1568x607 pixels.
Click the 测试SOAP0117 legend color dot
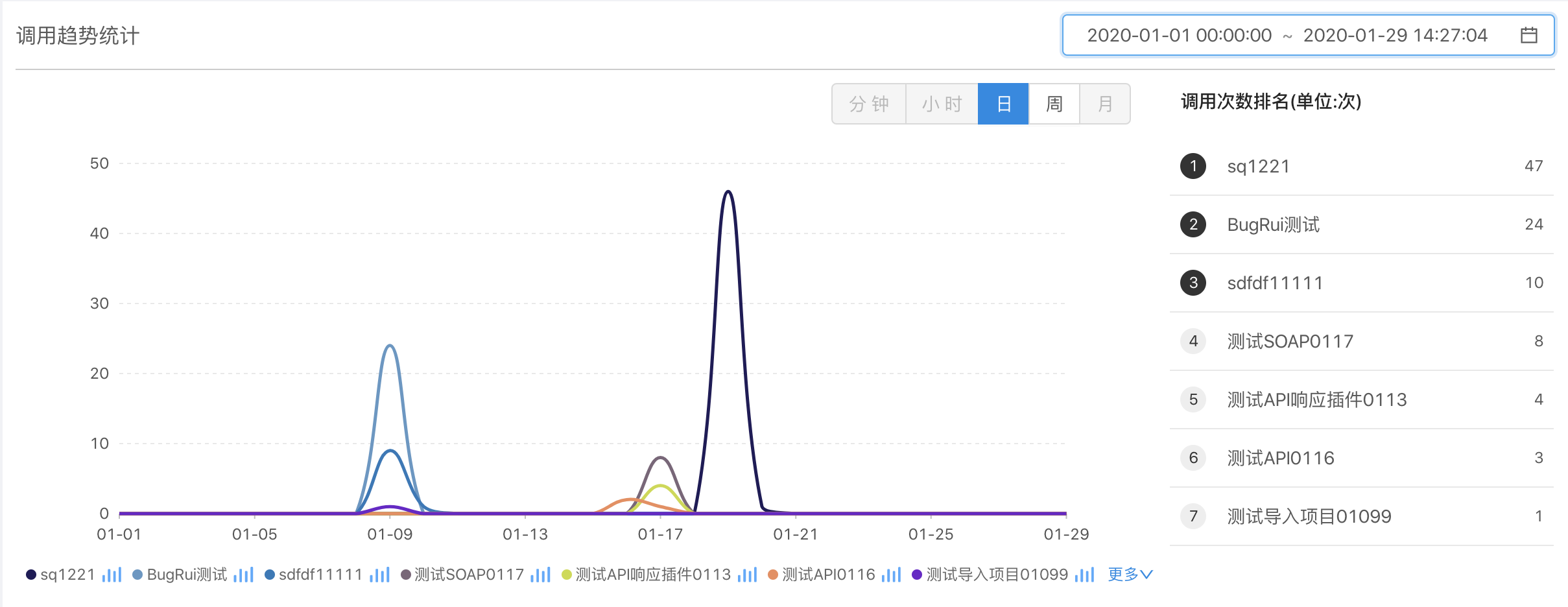(x=406, y=575)
